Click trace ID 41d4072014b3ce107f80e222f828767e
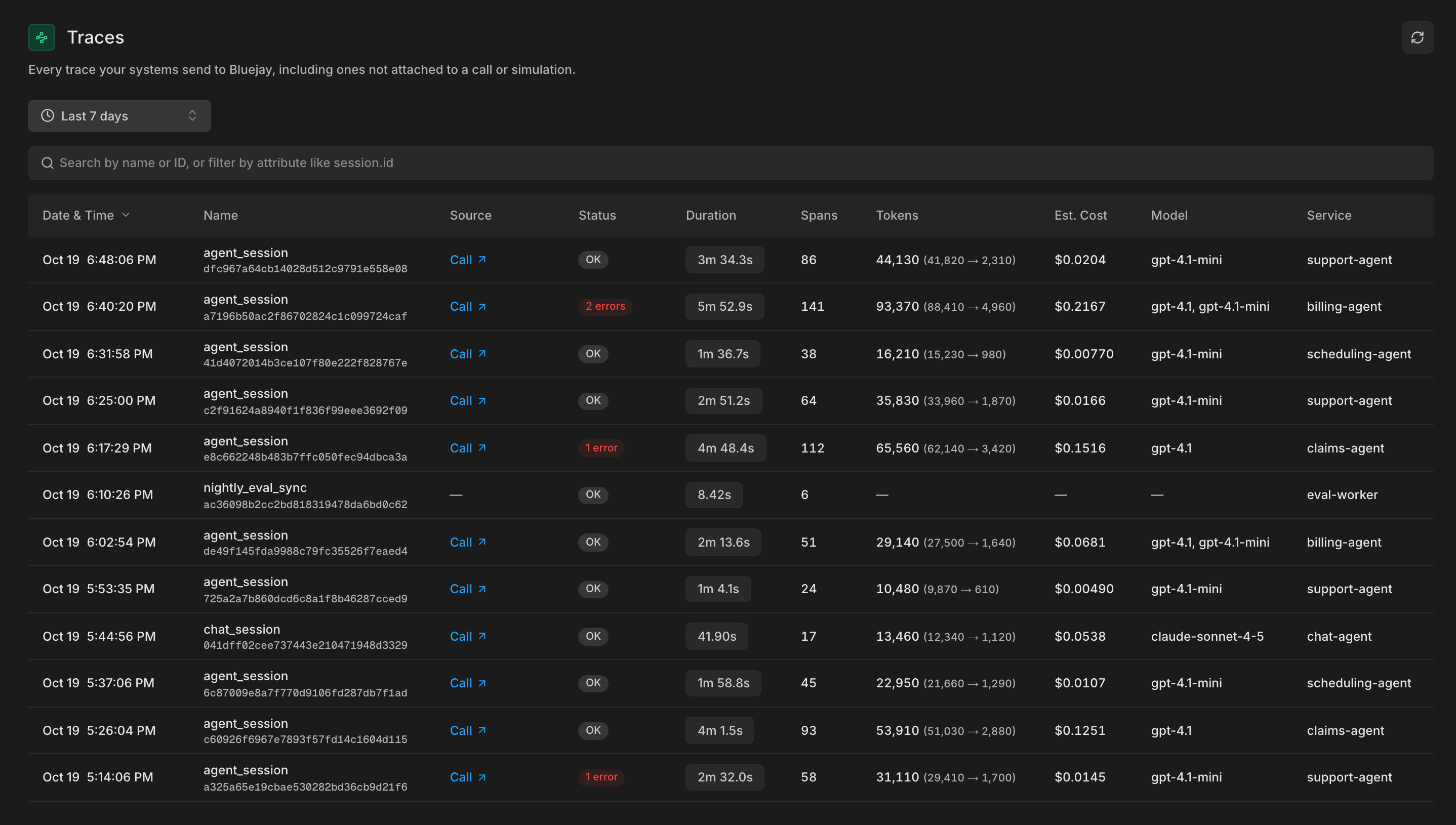This screenshot has width=1456, height=825. (305, 362)
